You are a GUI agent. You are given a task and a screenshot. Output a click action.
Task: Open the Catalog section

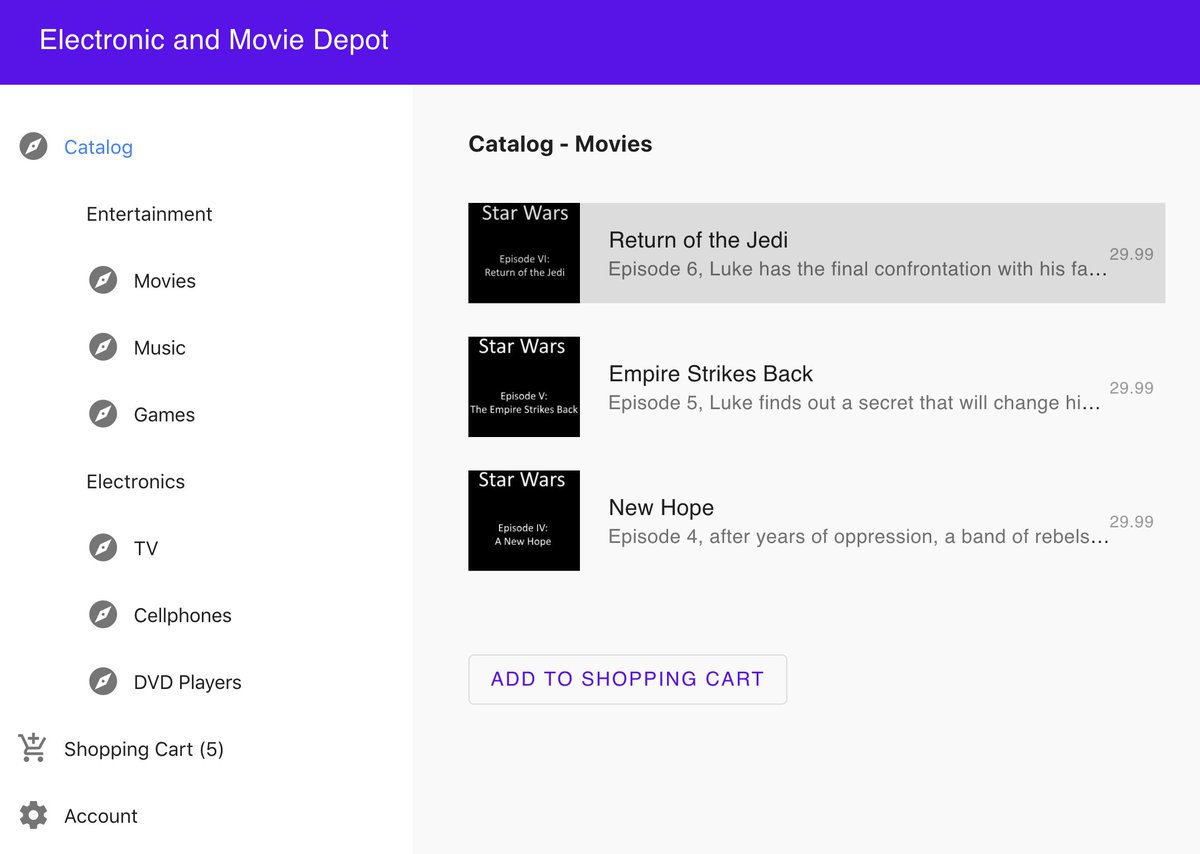pos(98,147)
